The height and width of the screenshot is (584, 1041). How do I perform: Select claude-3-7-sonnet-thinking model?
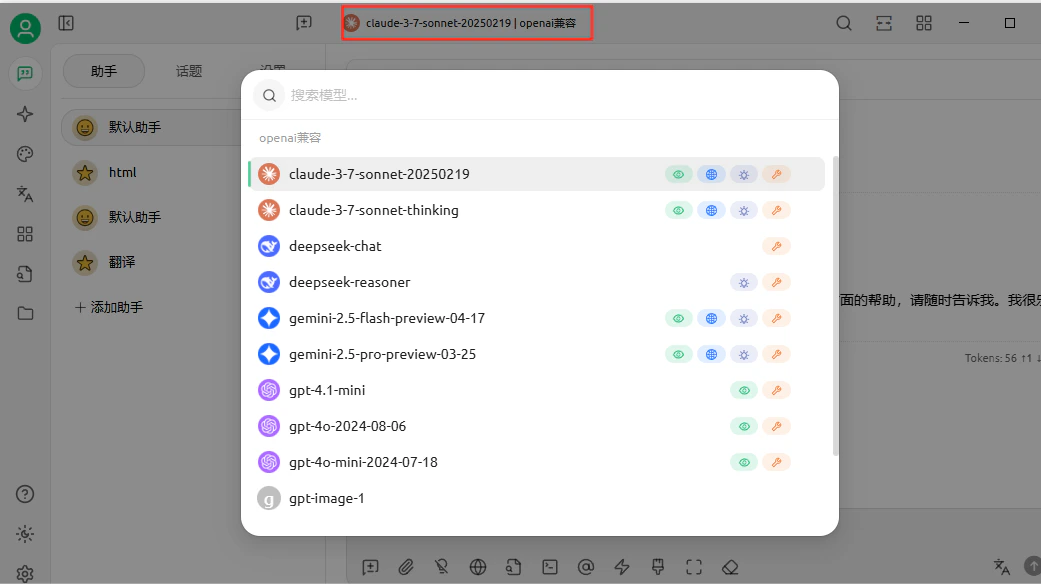536,210
